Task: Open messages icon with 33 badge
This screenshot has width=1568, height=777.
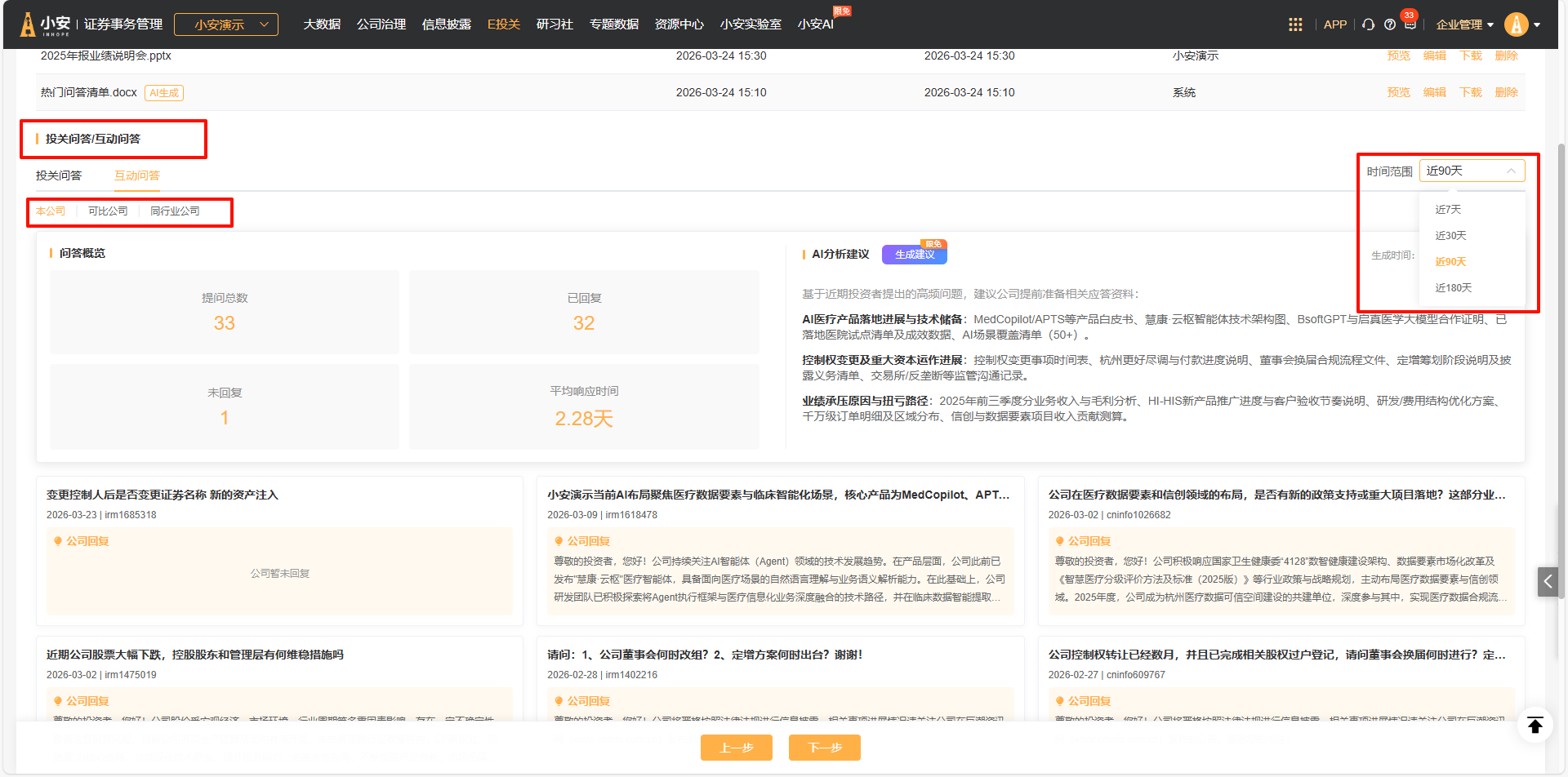Action: pos(1410,24)
